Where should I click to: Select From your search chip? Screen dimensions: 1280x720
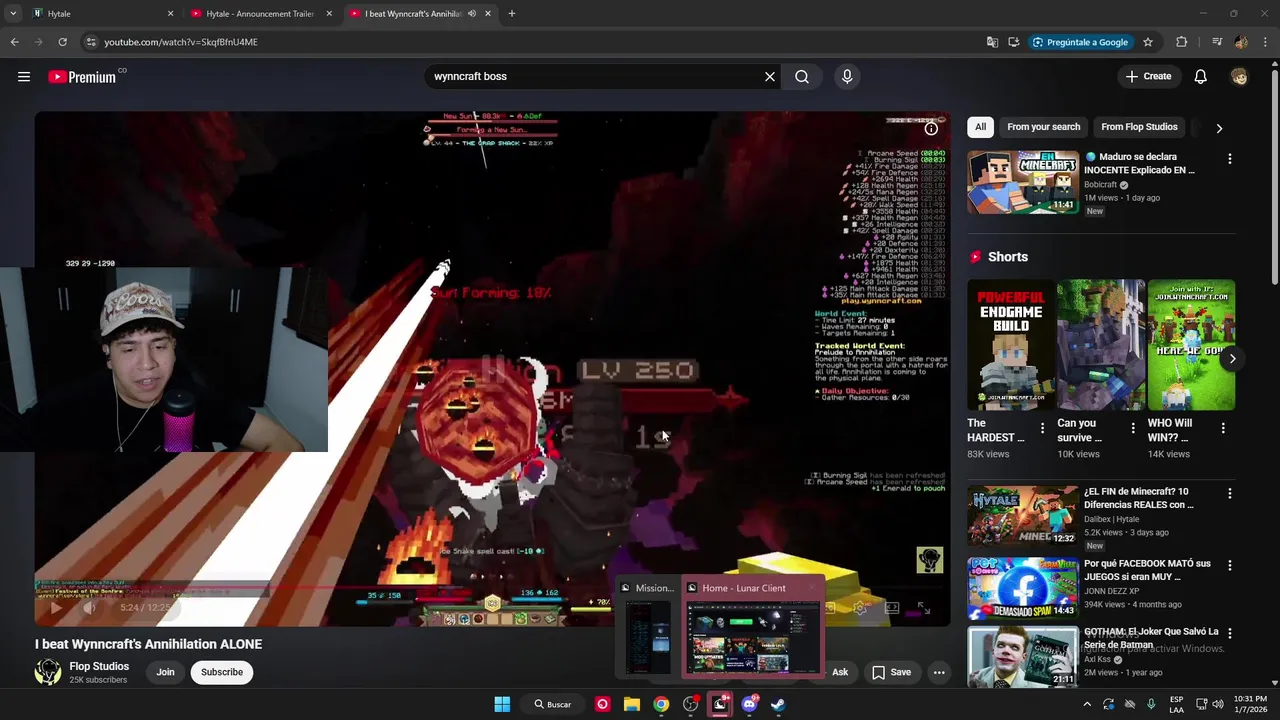pyautogui.click(x=1043, y=127)
